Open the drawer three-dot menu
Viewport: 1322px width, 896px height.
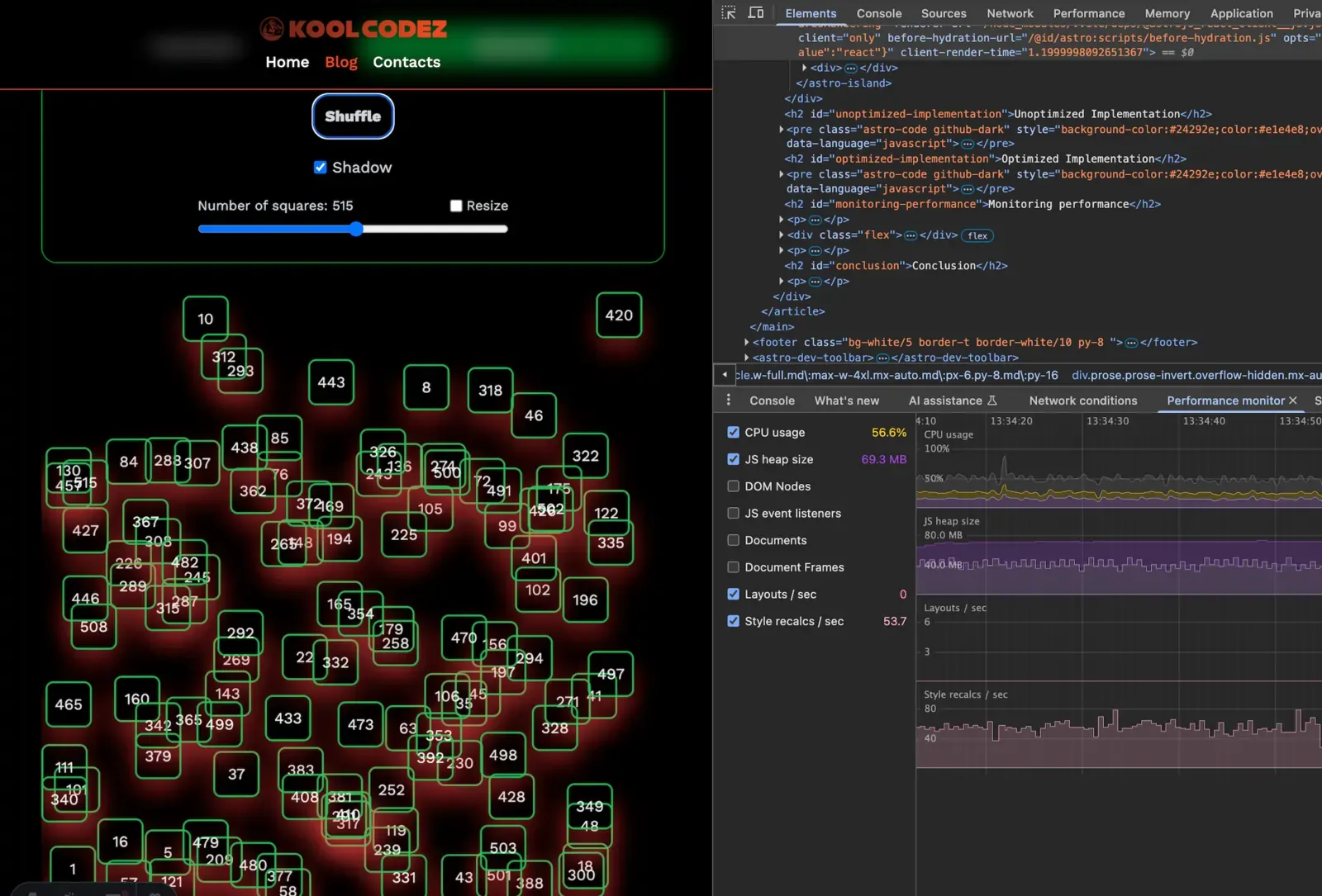tap(728, 400)
